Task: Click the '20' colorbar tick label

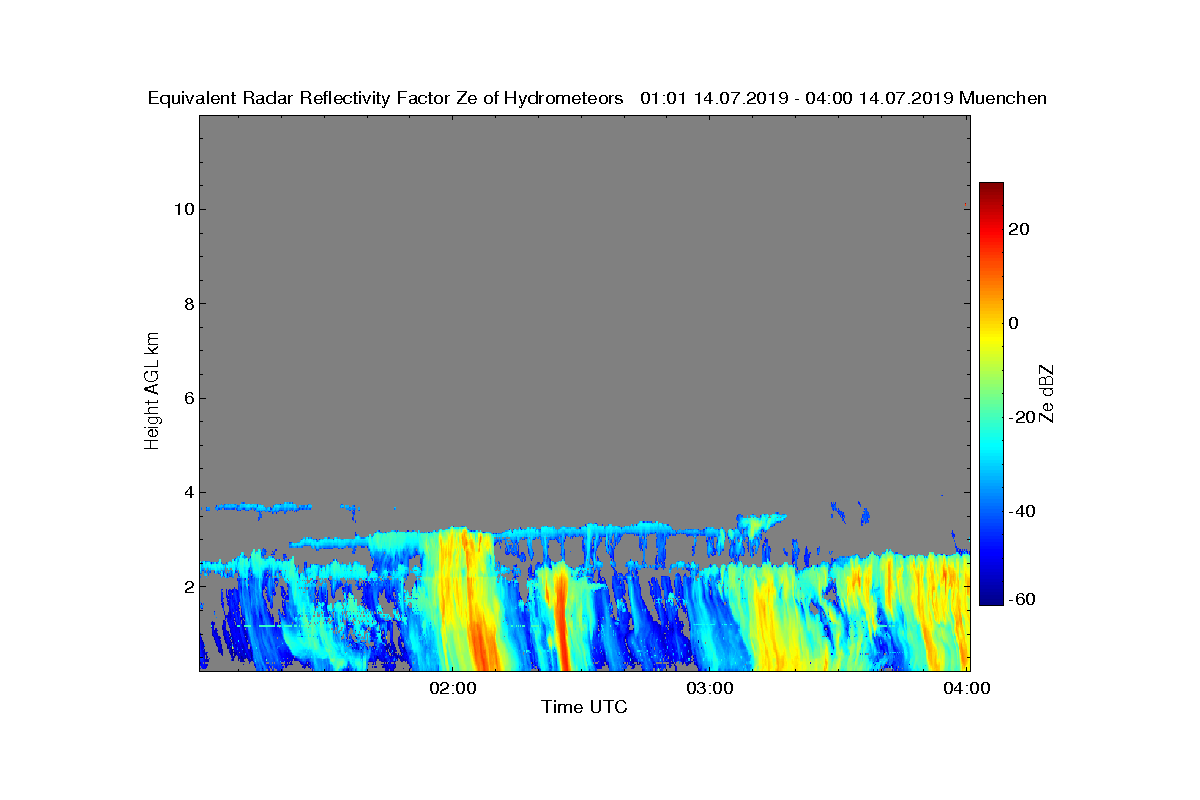Action: [1020, 229]
